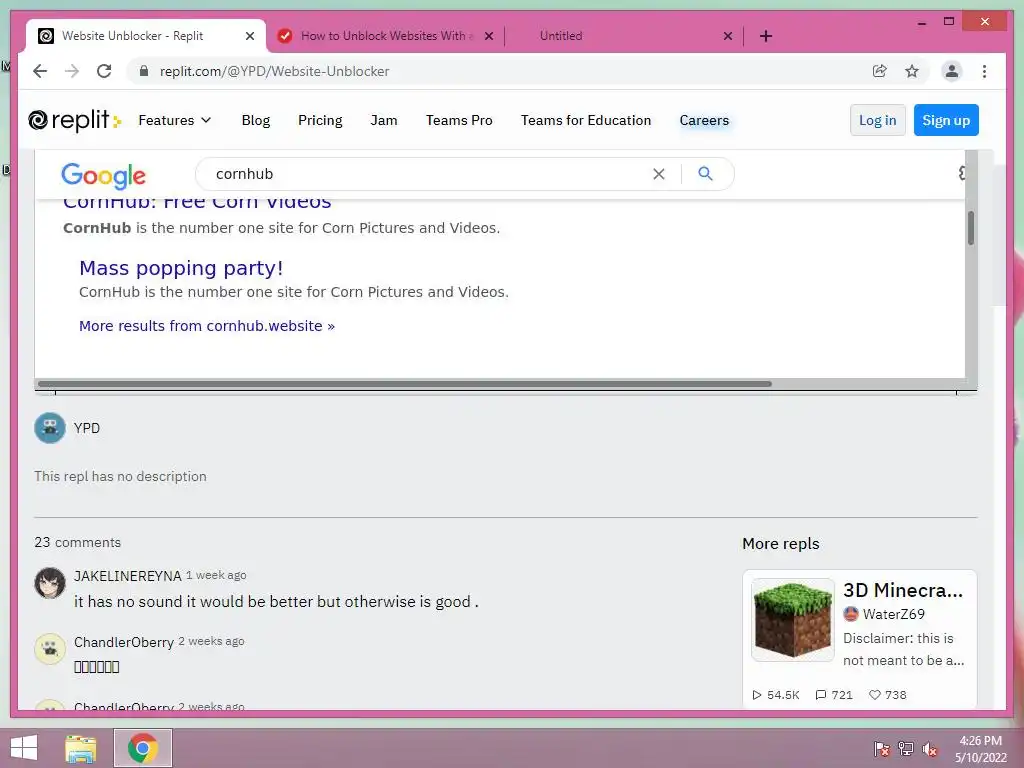
Task: Like the 3D Minecraft repl via heart icon
Action: [874, 695]
